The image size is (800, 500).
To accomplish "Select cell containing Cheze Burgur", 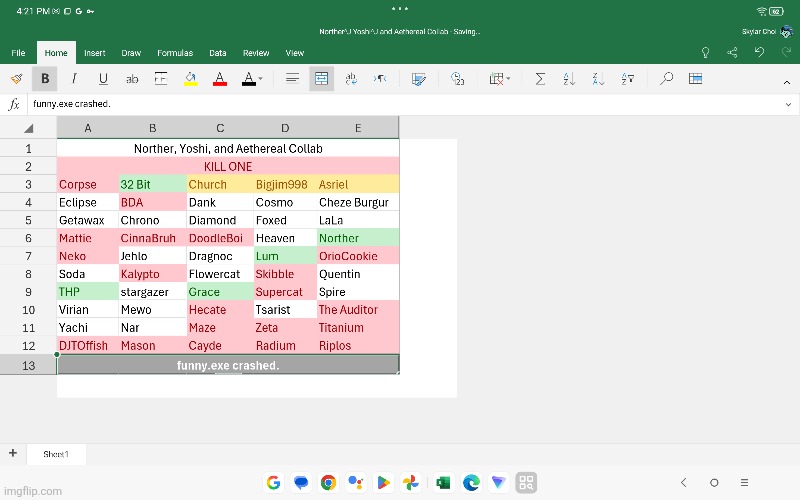I will [358, 202].
